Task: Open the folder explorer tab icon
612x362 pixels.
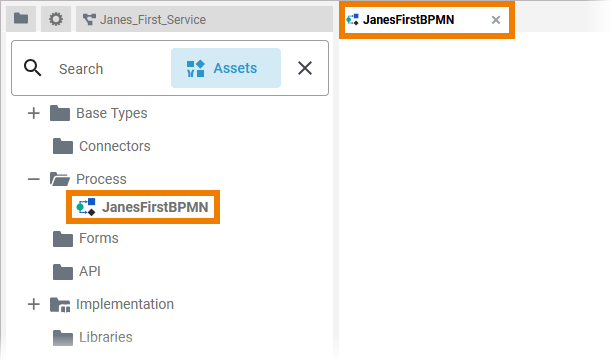Action: point(21,19)
